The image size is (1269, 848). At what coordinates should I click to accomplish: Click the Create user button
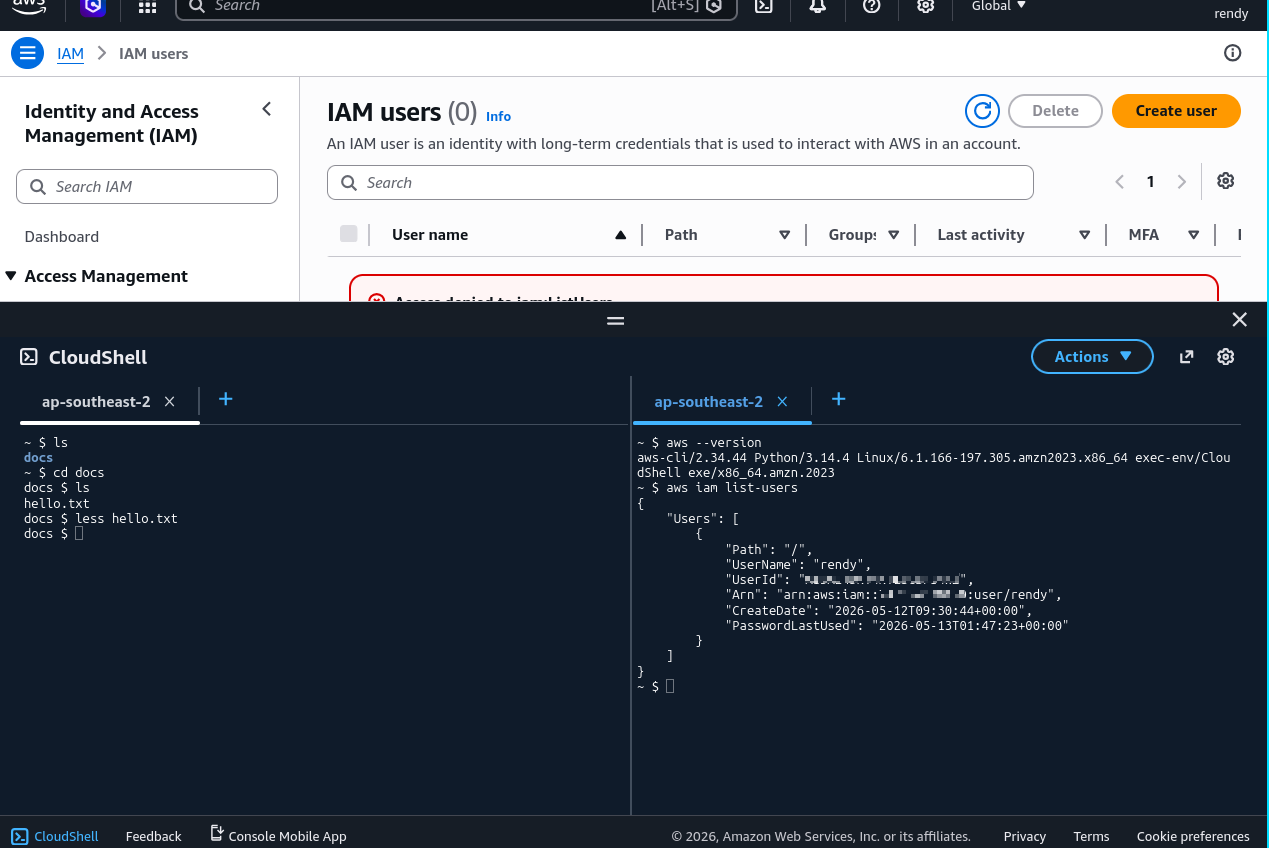coord(1176,111)
